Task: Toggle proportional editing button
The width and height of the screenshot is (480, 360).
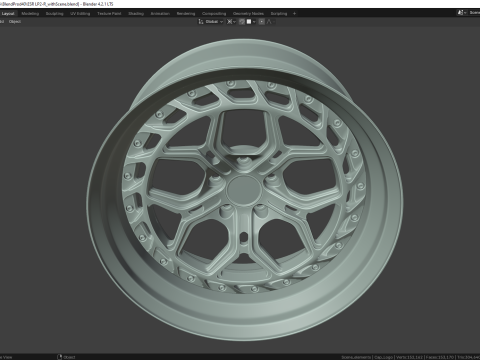Action: click(x=262, y=22)
